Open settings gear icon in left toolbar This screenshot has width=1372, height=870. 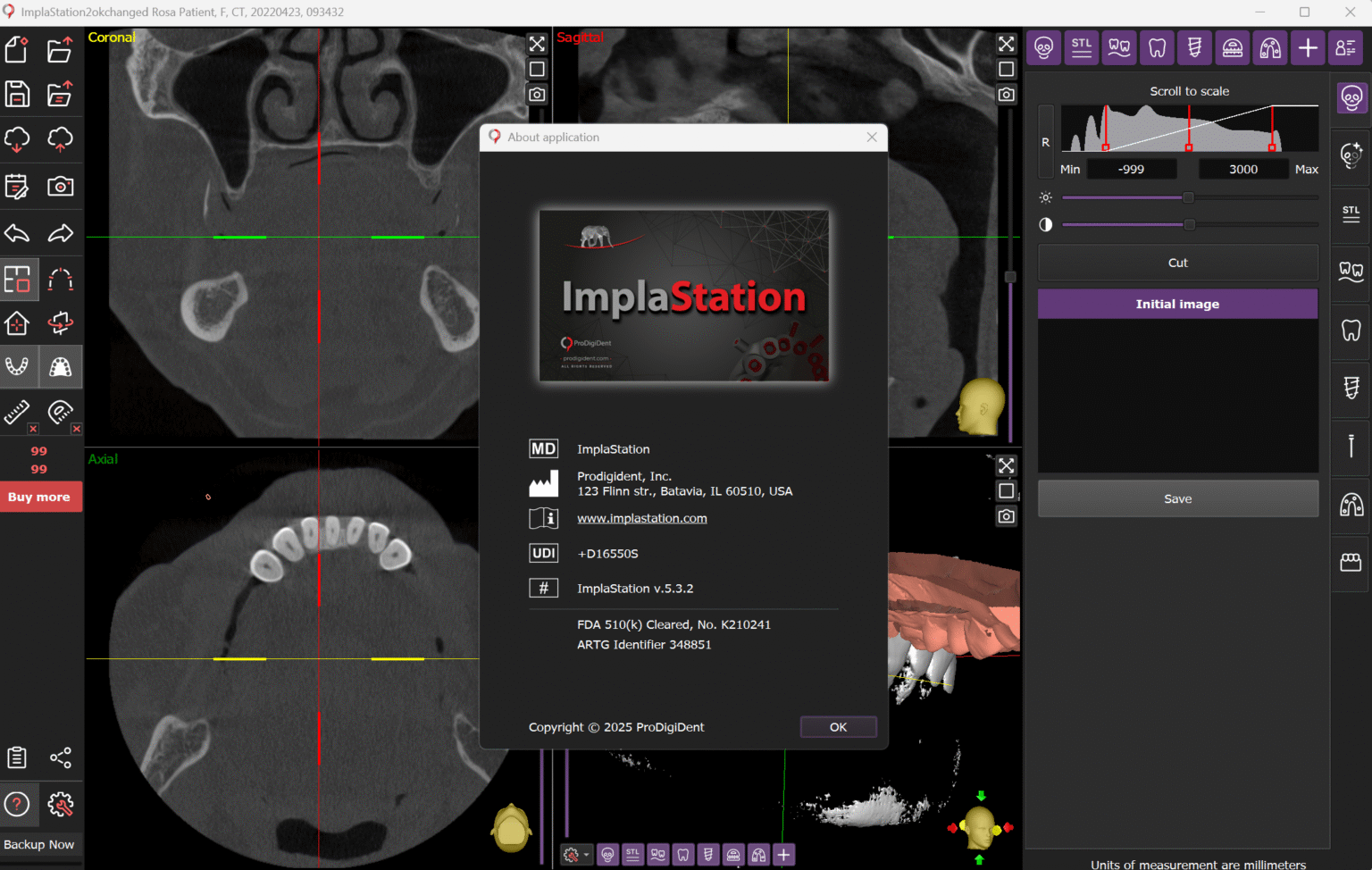pos(60,805)
